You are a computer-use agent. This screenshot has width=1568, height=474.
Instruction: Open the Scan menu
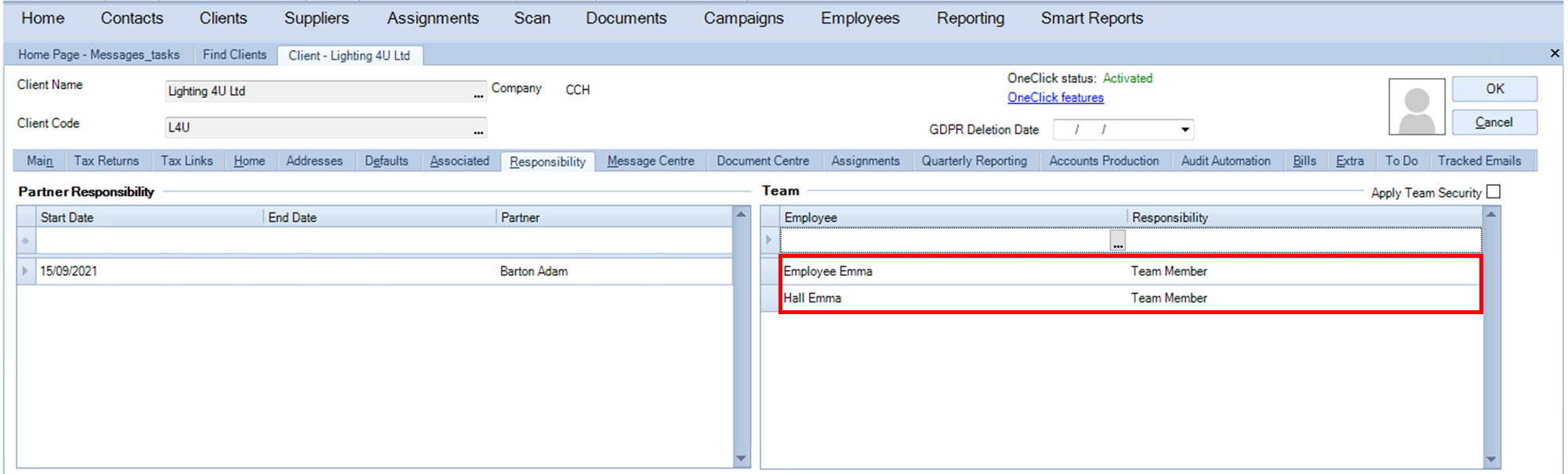tap(532, 18)
